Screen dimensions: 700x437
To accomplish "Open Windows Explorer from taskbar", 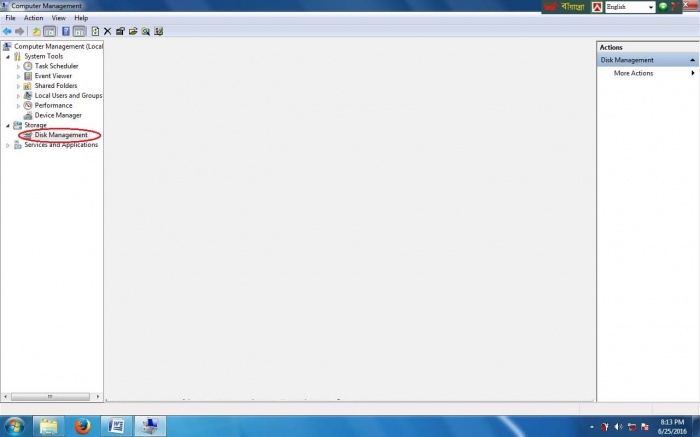I will pos(48,426).
